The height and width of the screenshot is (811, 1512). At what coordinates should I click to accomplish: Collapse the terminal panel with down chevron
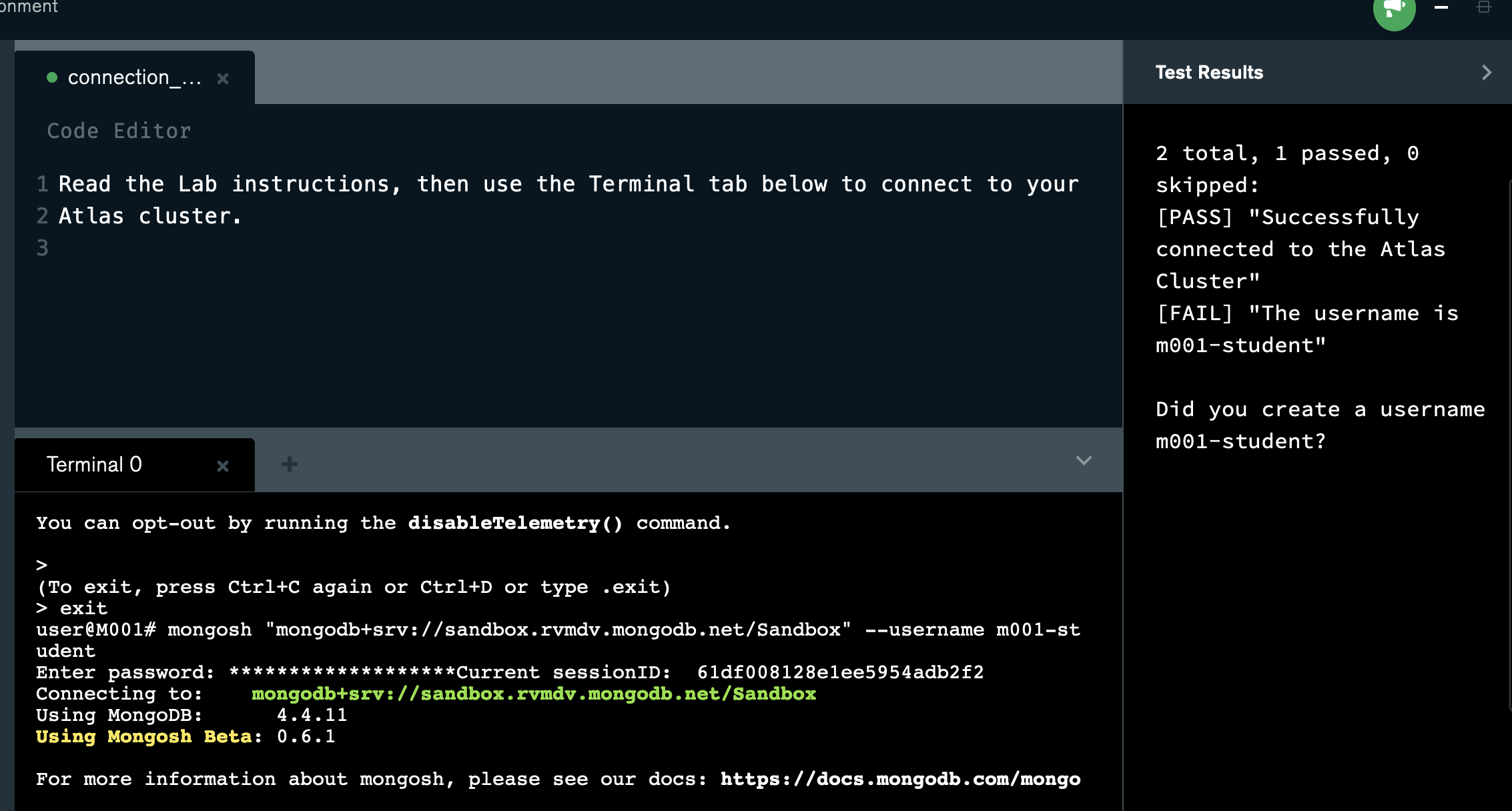tap(1084, 461)
